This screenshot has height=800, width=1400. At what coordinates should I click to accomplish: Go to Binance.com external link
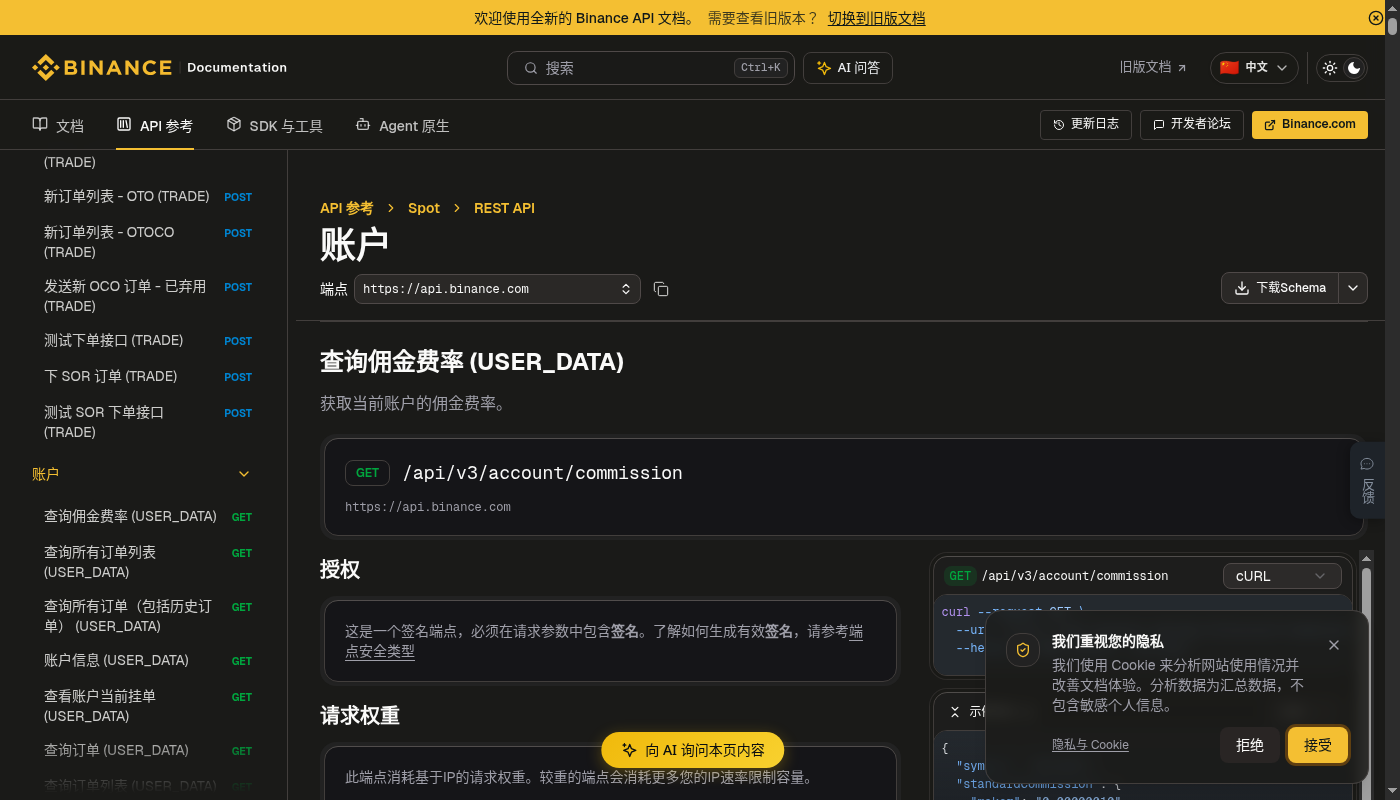1310,124
